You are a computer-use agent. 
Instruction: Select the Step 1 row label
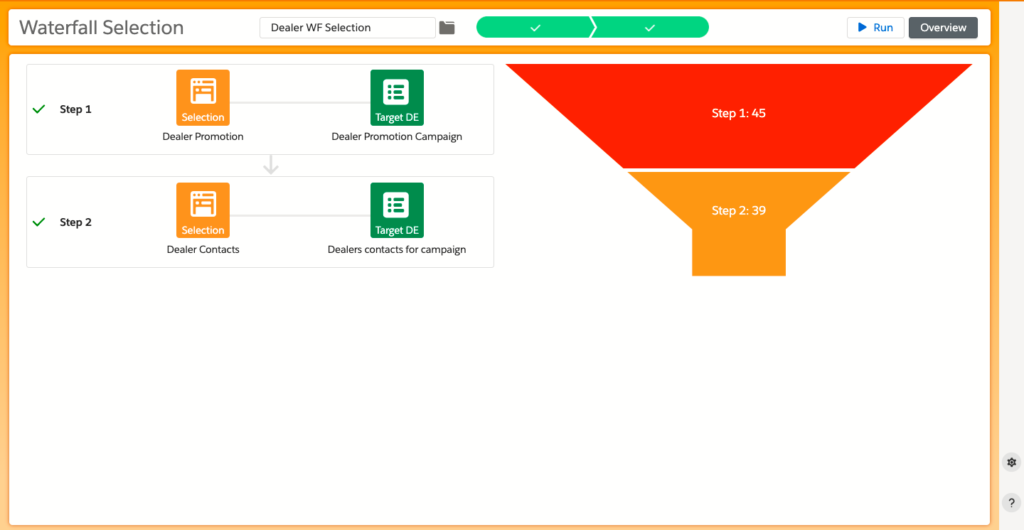click(x=76, y=109)
